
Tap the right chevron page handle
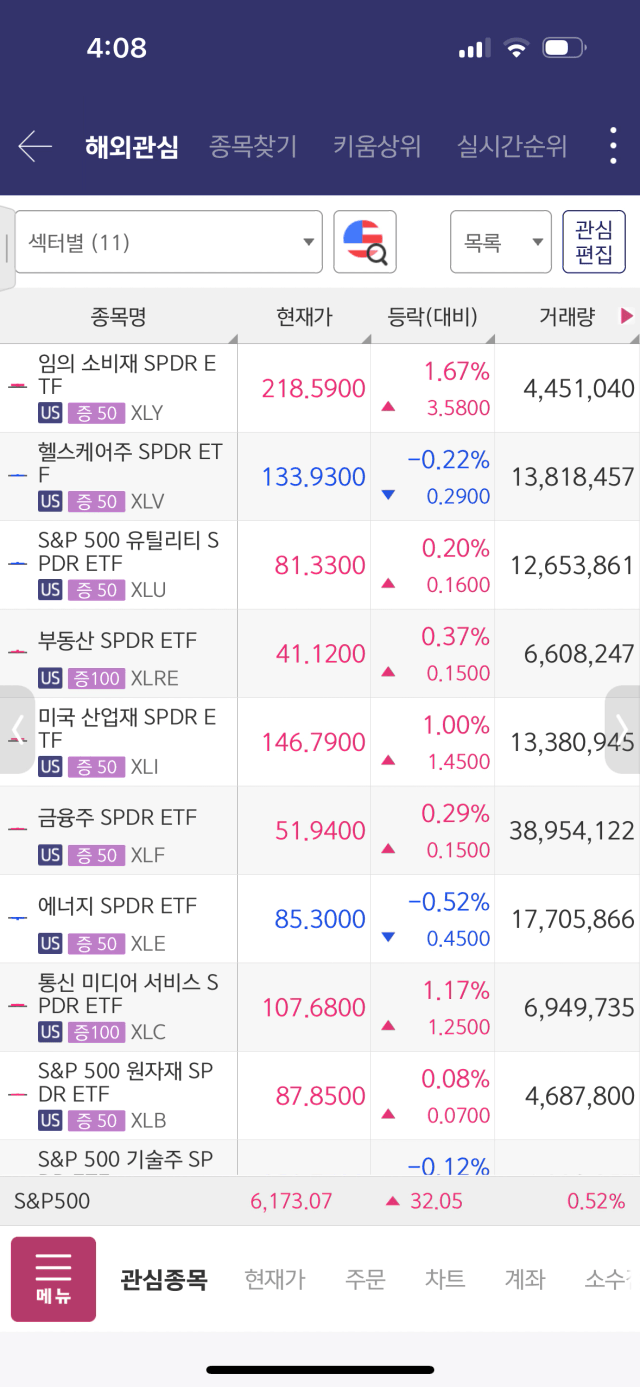click(x=622, y=729)
